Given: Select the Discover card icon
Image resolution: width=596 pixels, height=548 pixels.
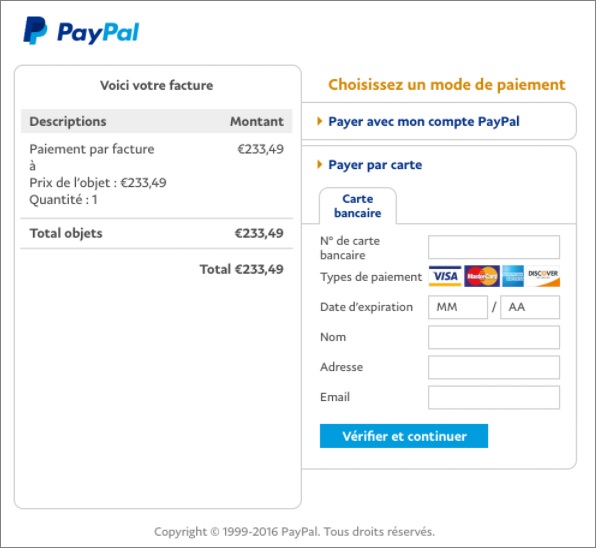Looking at the screenshot, I should pyautogui.click(x=543, y=276).
